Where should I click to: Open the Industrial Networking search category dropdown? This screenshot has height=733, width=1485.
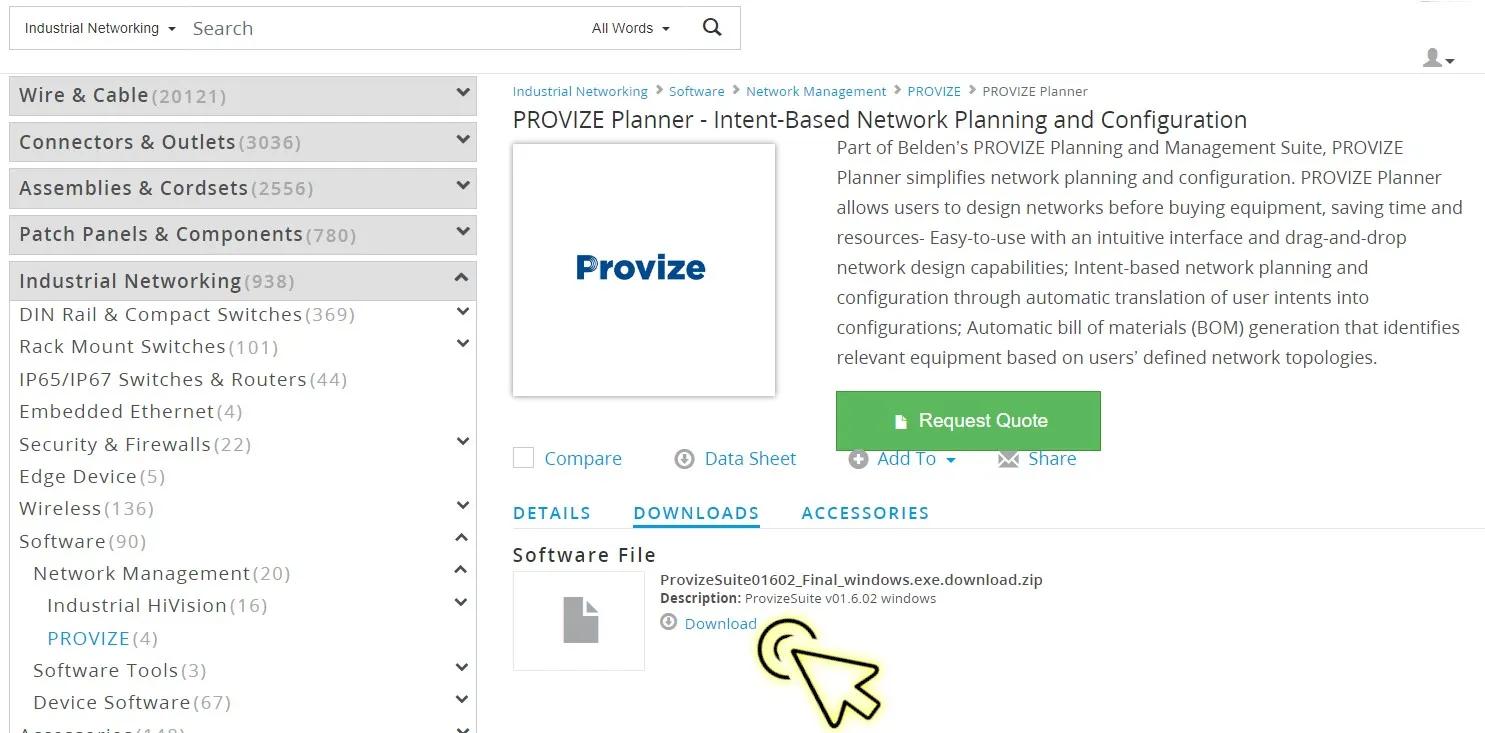pyautogui.click(x=100, y=28)
